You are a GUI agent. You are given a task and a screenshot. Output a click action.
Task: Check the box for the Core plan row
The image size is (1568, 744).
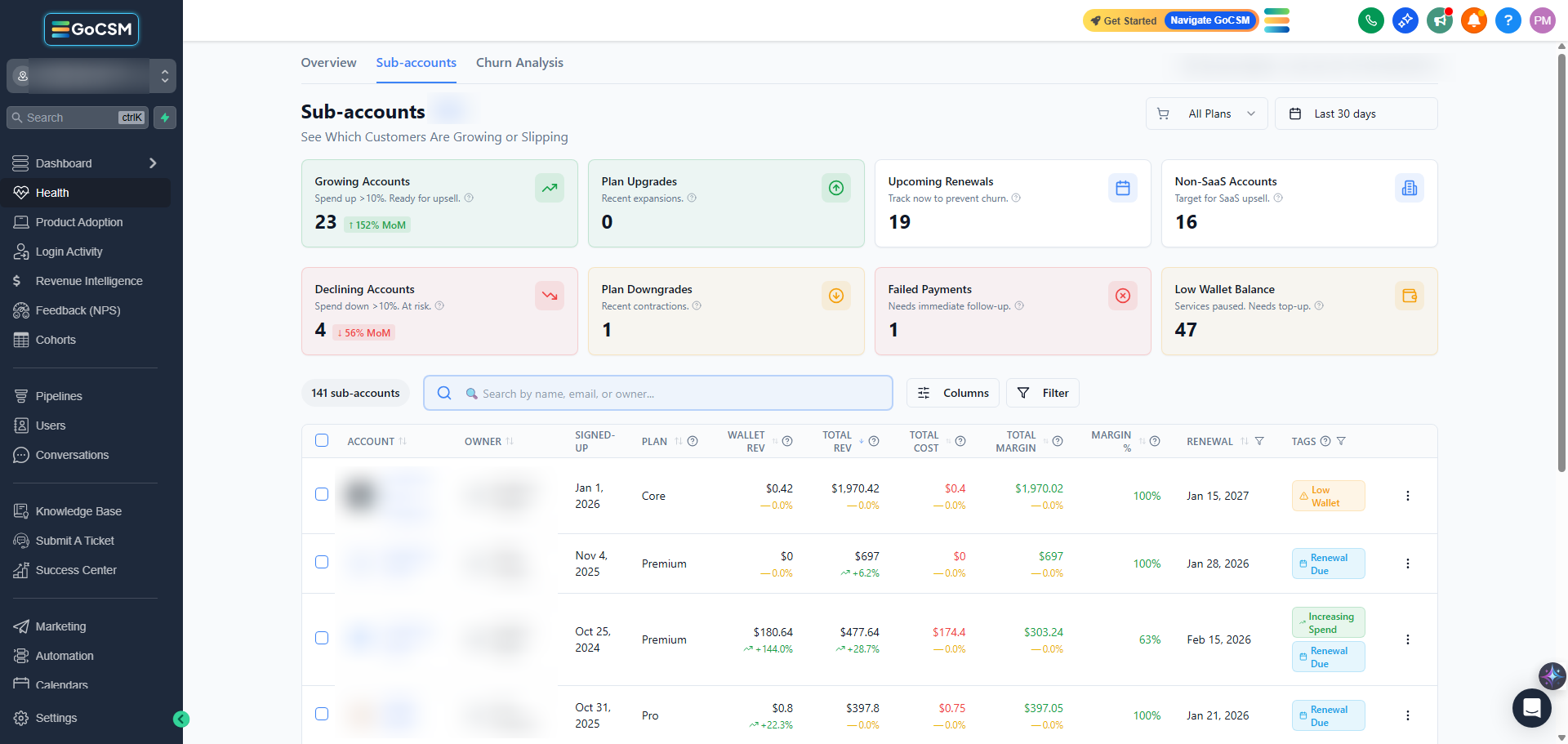[x=322, y=494]
